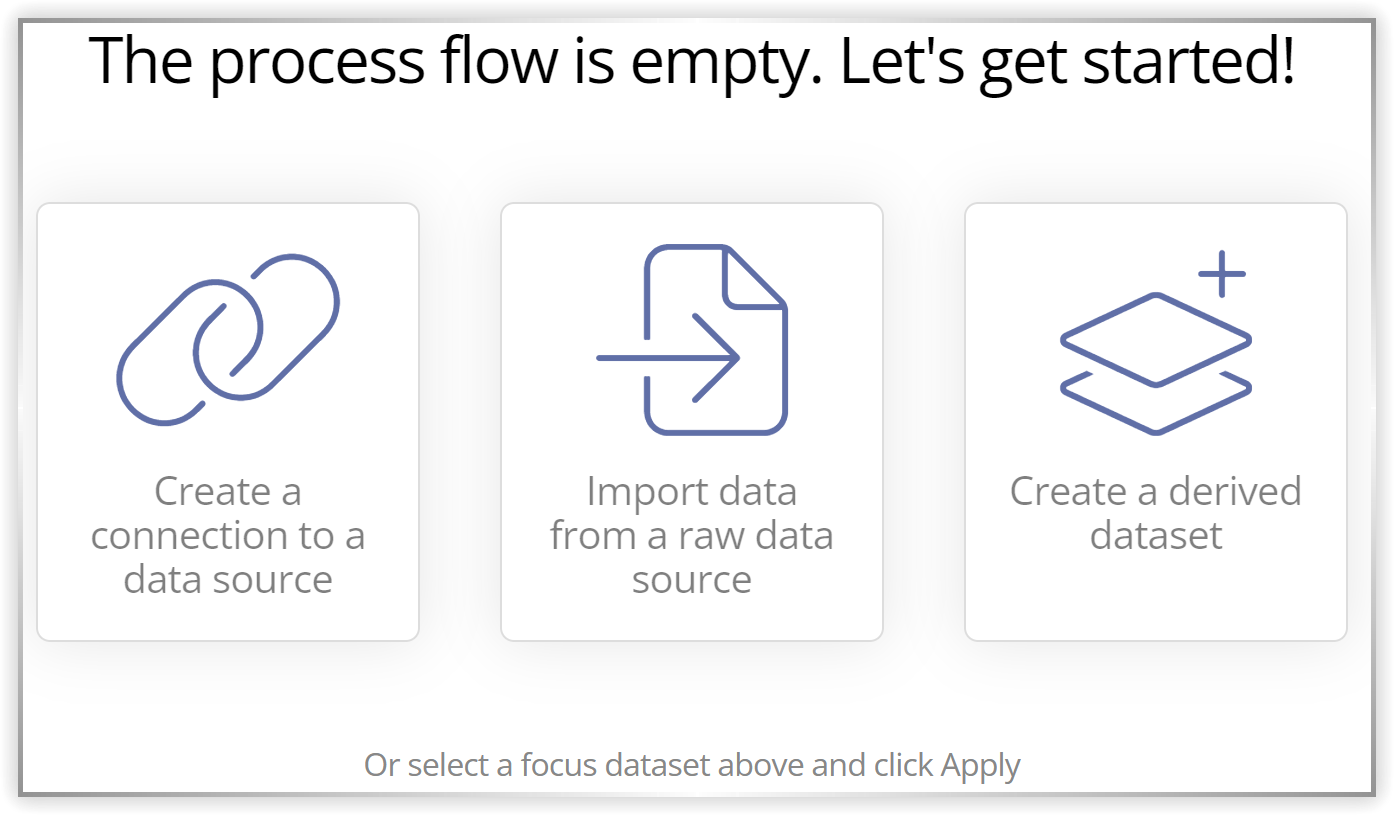Open the data source connection card

pyautogui.click(x=228, y=422)
